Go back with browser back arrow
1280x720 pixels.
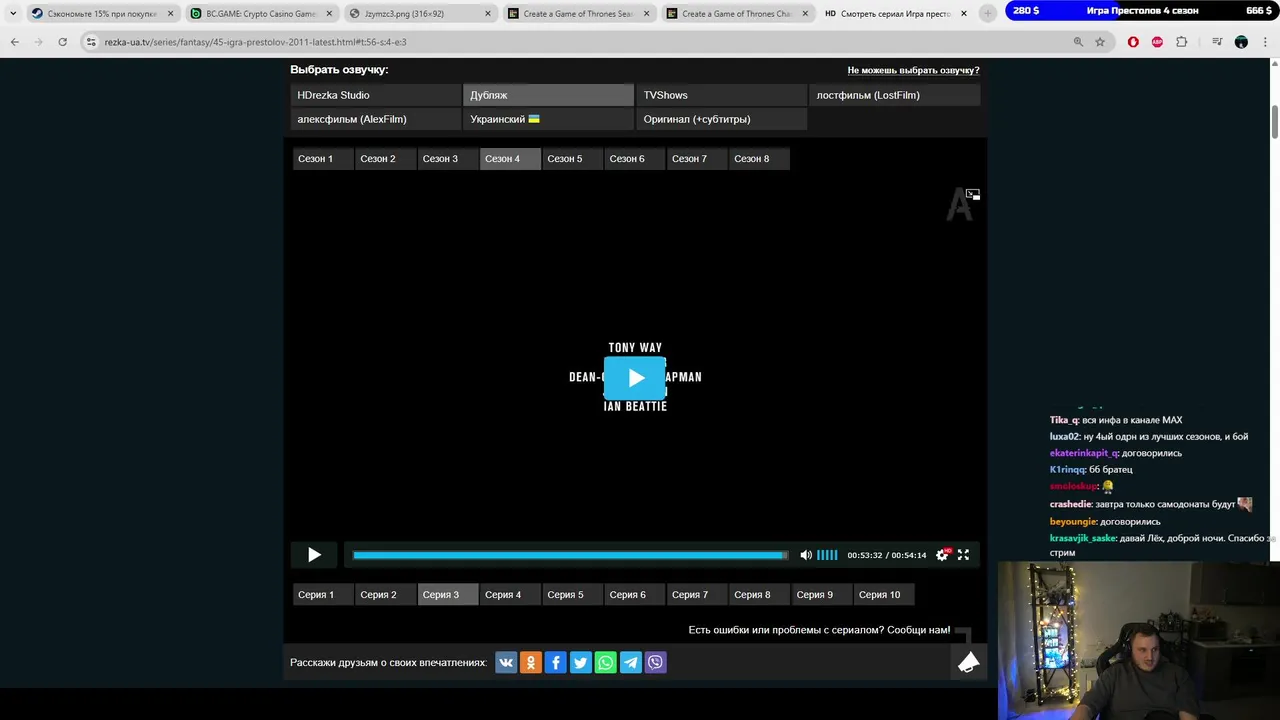(15, 42)
